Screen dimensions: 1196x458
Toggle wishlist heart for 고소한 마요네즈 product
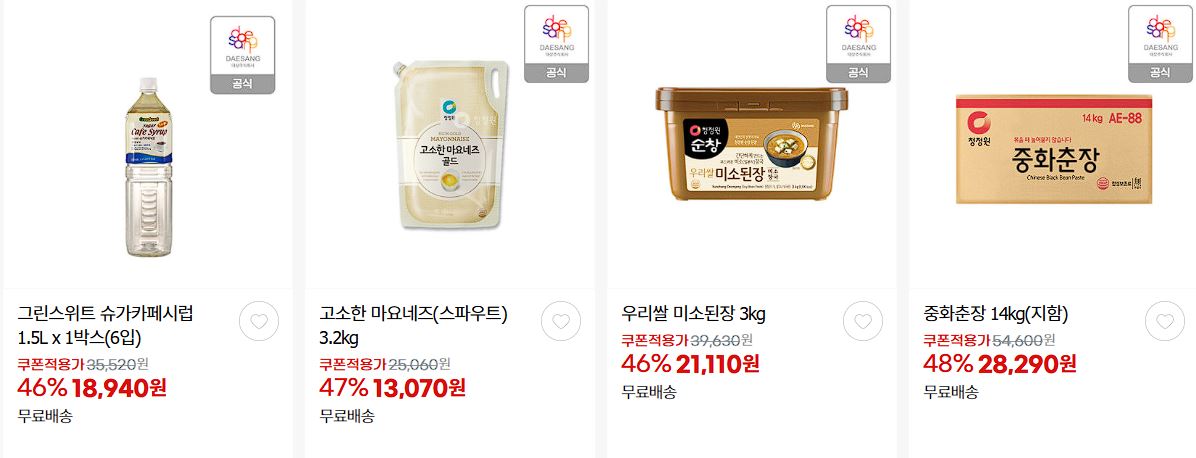coord(561,321)
